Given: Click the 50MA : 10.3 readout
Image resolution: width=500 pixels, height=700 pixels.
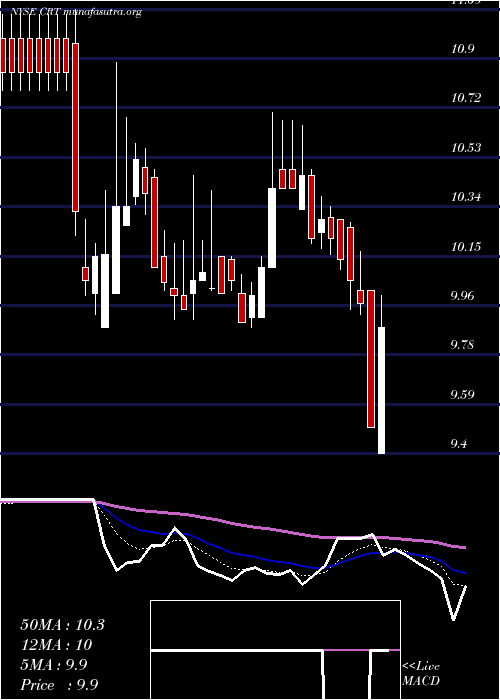Looking at the screenshot, I should coord(62,625).
